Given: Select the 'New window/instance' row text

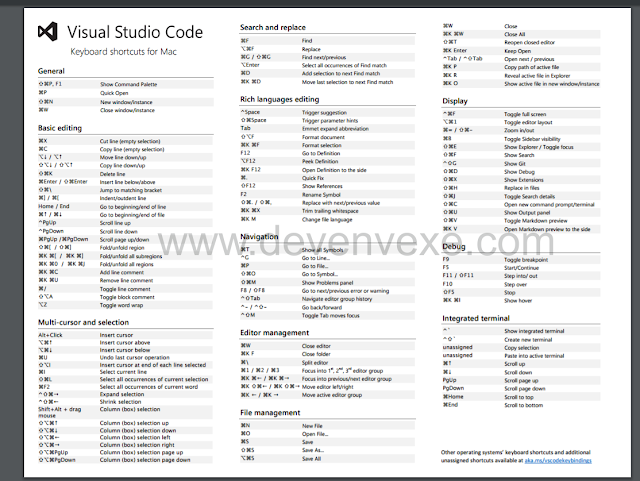Looking at the screenshot, I should point(126,102).
